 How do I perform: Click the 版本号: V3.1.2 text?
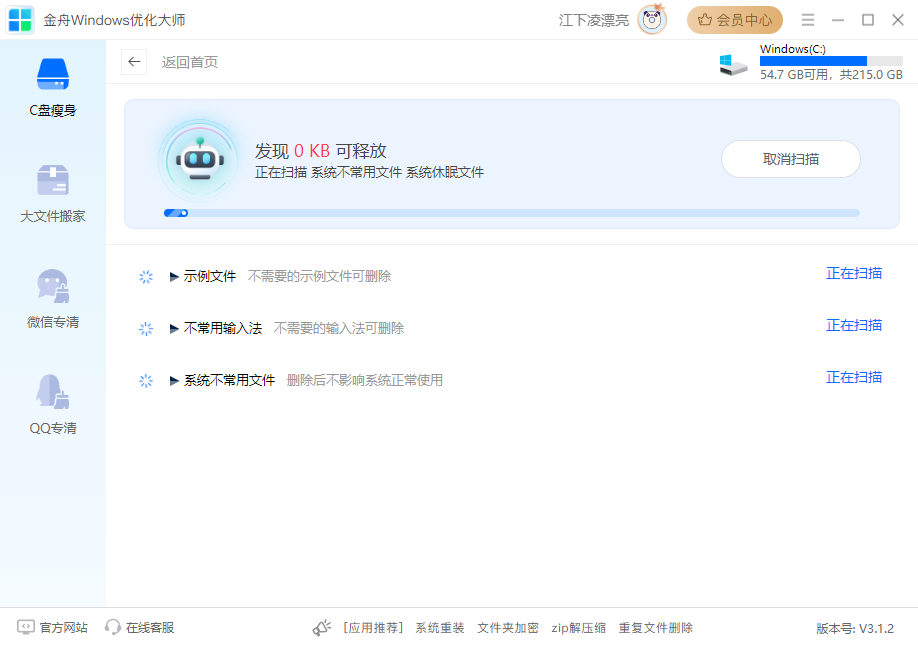[x=855, y=629]
